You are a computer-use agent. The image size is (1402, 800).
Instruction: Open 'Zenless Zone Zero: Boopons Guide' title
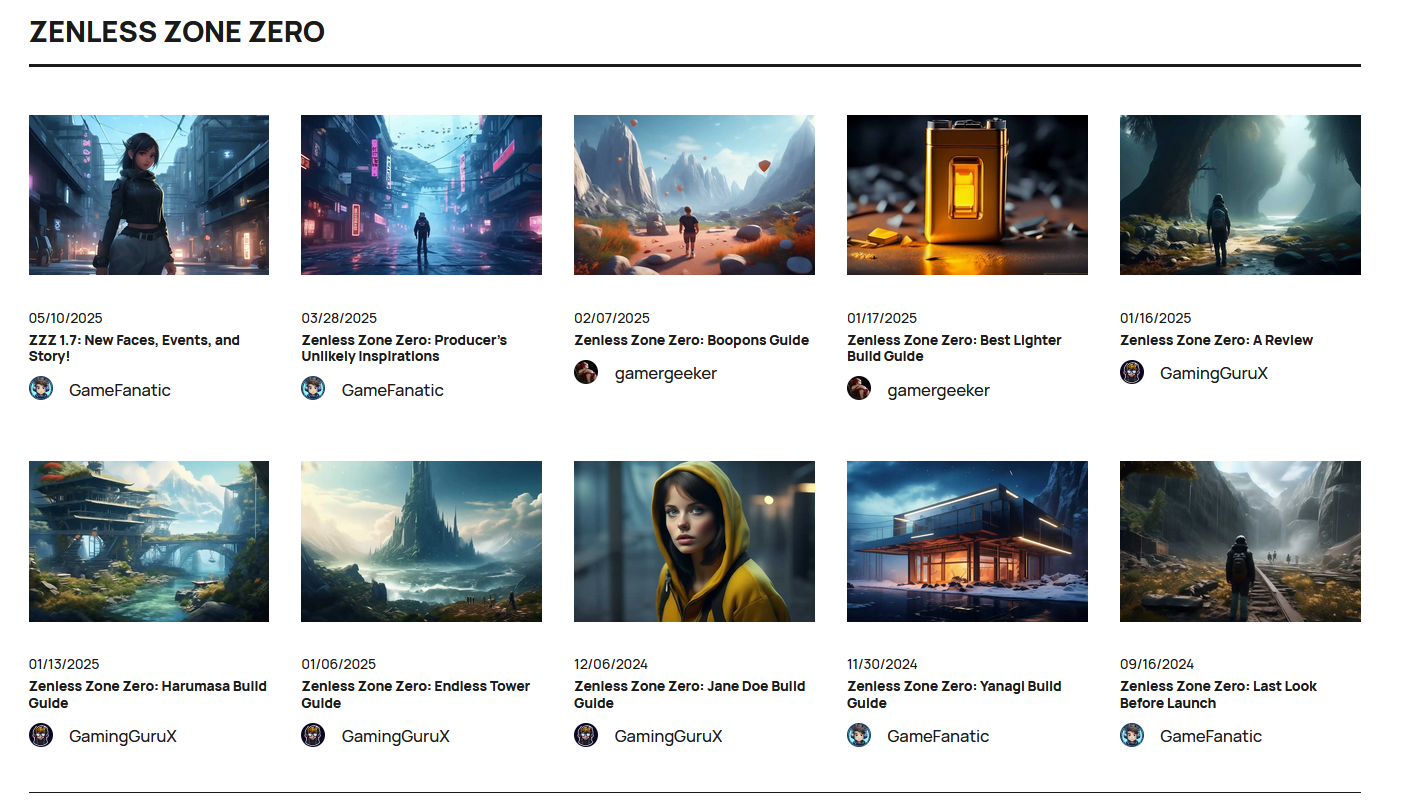pos(691,340)
